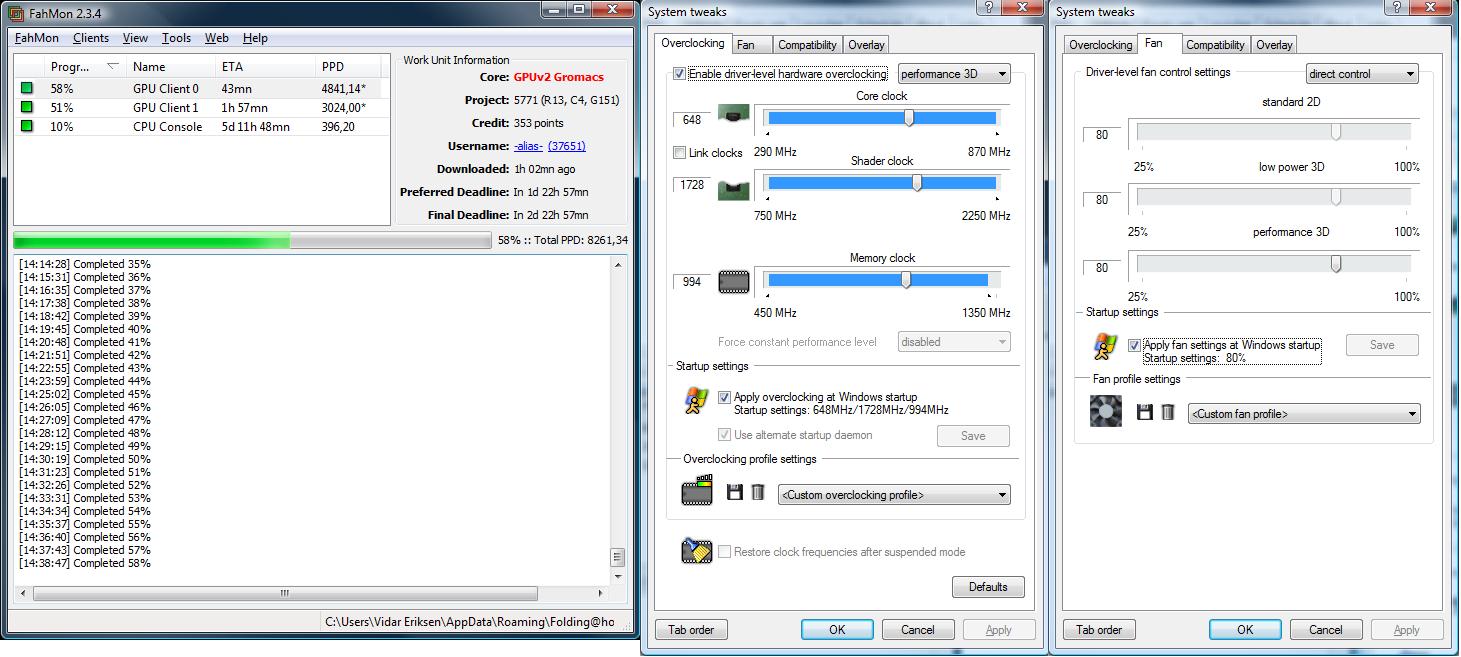This screenshot has height=657, width=1461.
Task: Click the memory clock chip icon
Action: click(733, 282)
